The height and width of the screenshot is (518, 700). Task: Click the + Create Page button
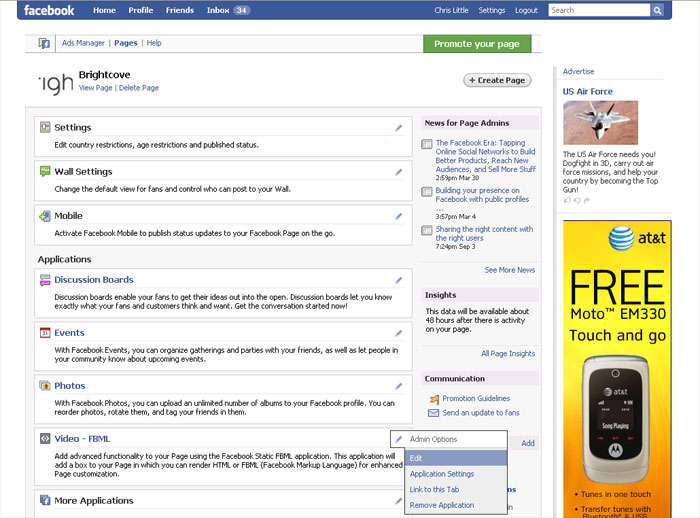(497, 80)
